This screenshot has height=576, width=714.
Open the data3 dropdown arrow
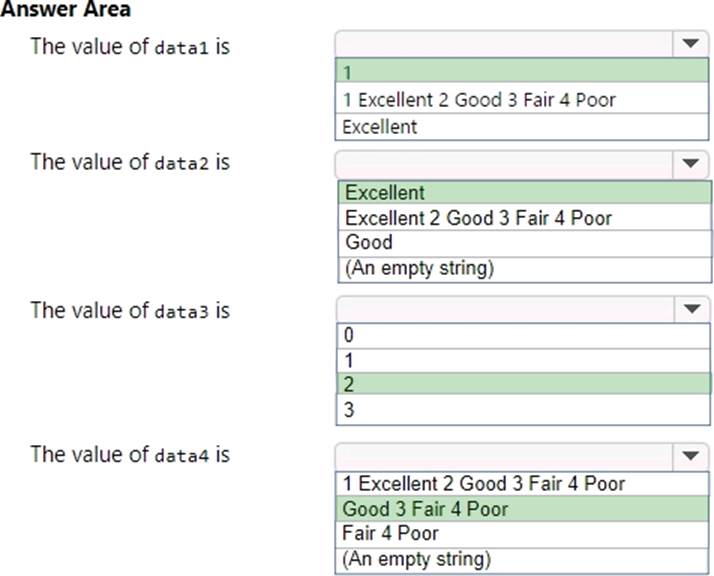point(690,309)
